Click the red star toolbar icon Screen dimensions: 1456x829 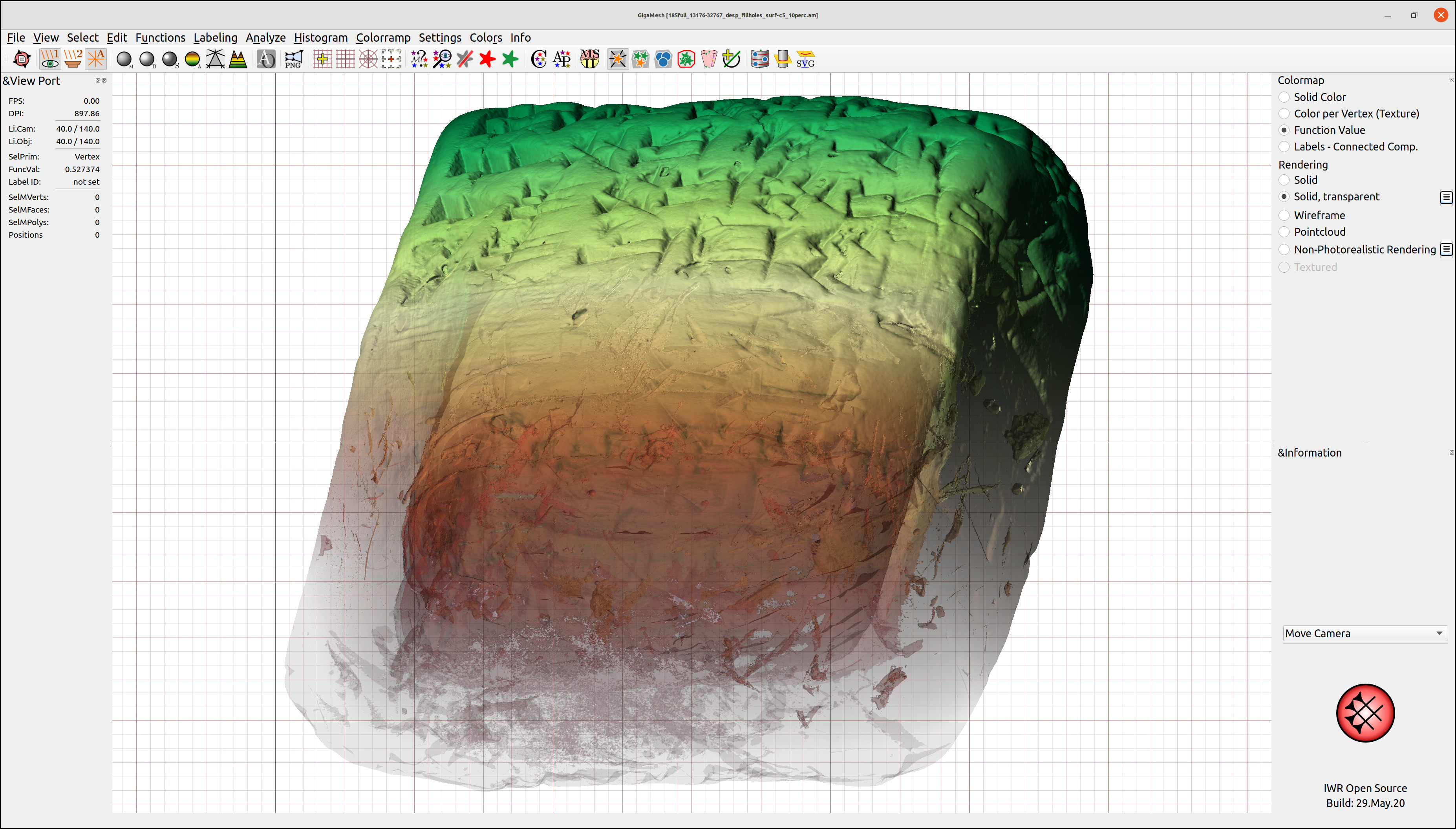tap(487, 59)
